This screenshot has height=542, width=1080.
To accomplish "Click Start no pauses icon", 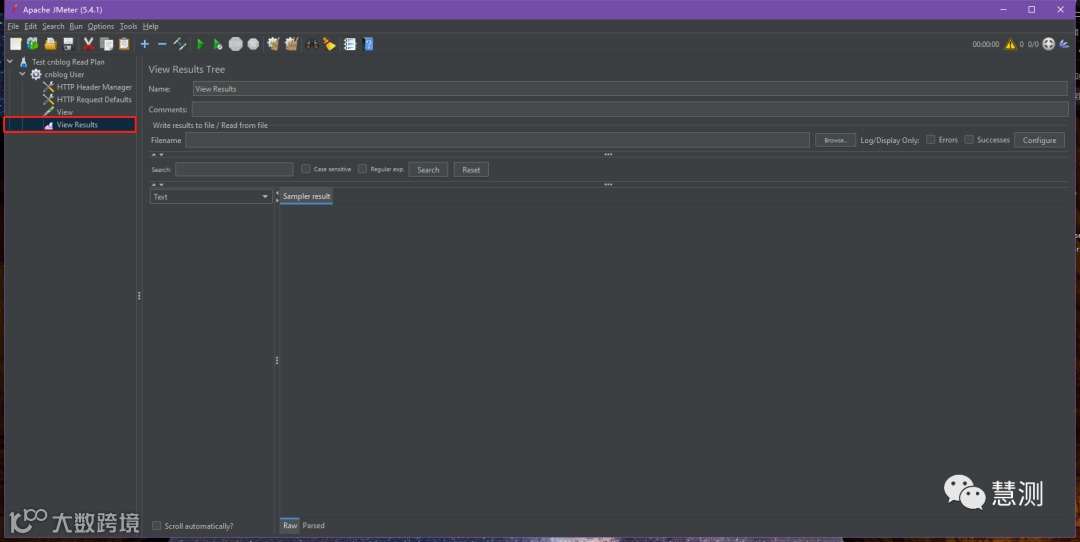I will click(218, 44).
